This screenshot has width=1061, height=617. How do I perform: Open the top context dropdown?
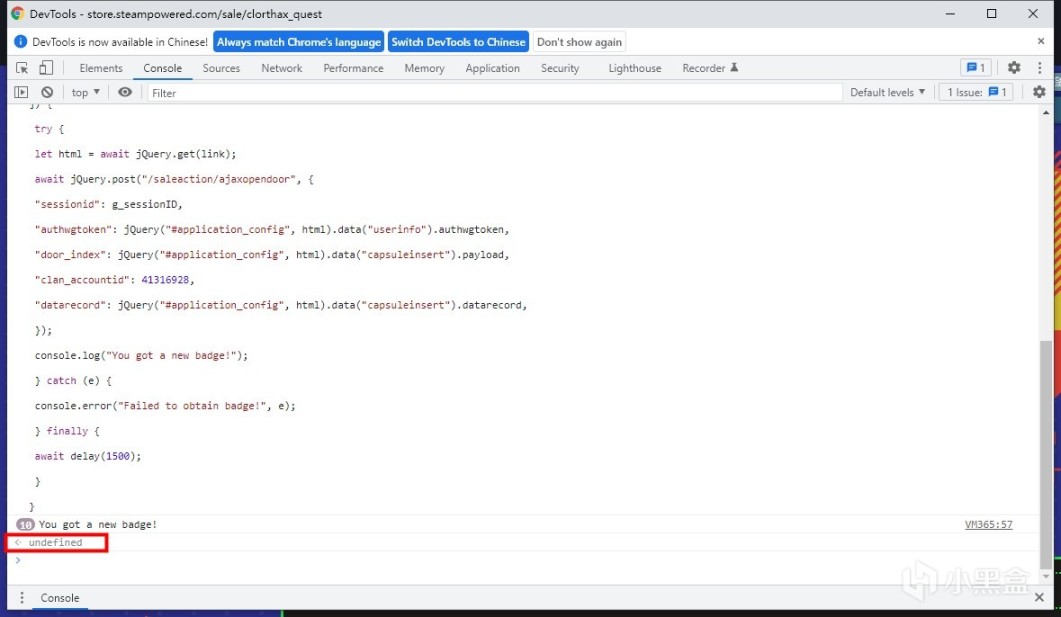tap(85, 93)
